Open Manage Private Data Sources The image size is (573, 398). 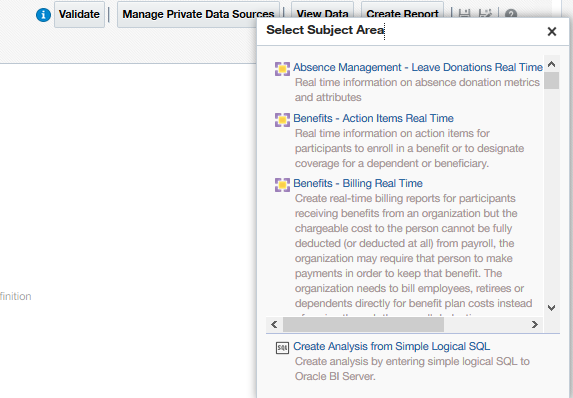pos(198,14)
